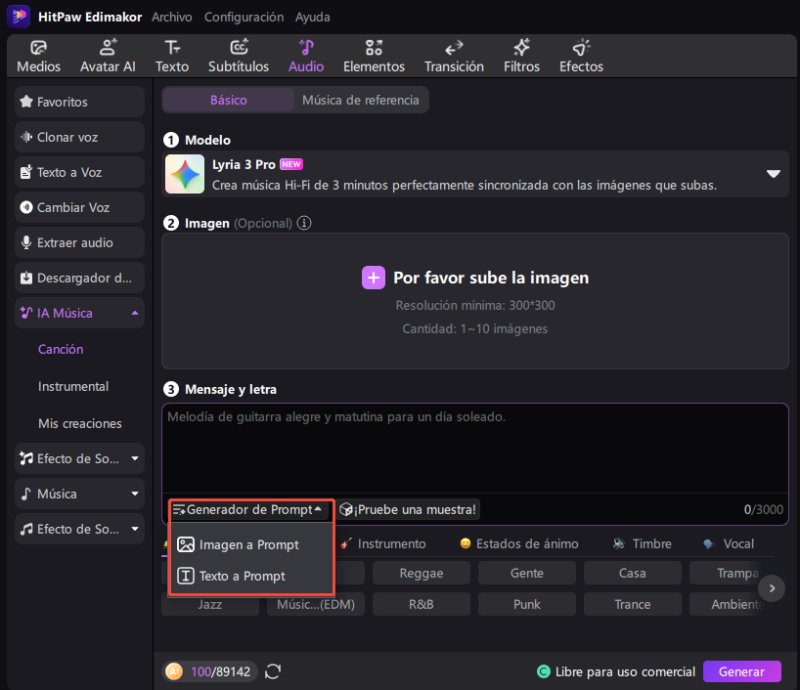The image size is (800, 690).
Task: Select the Audio toolbar section
Action: click(306, 56)
